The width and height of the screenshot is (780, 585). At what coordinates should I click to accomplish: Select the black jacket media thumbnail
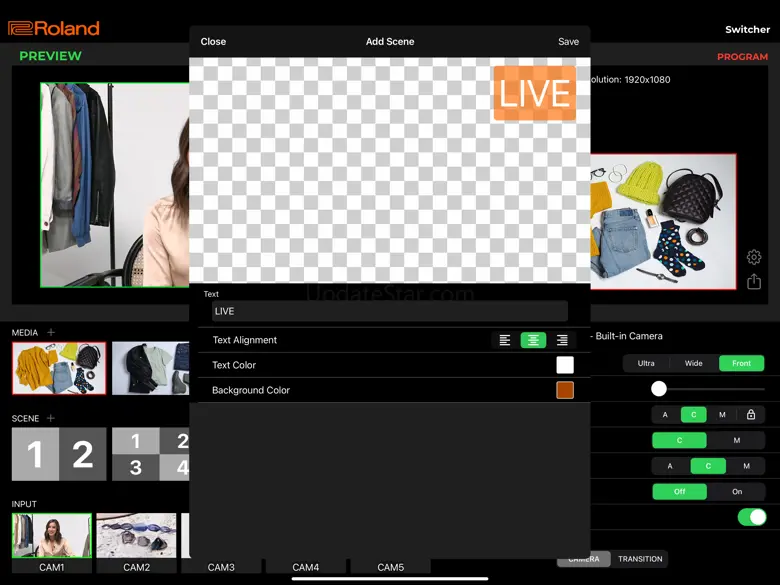(151, 368)
